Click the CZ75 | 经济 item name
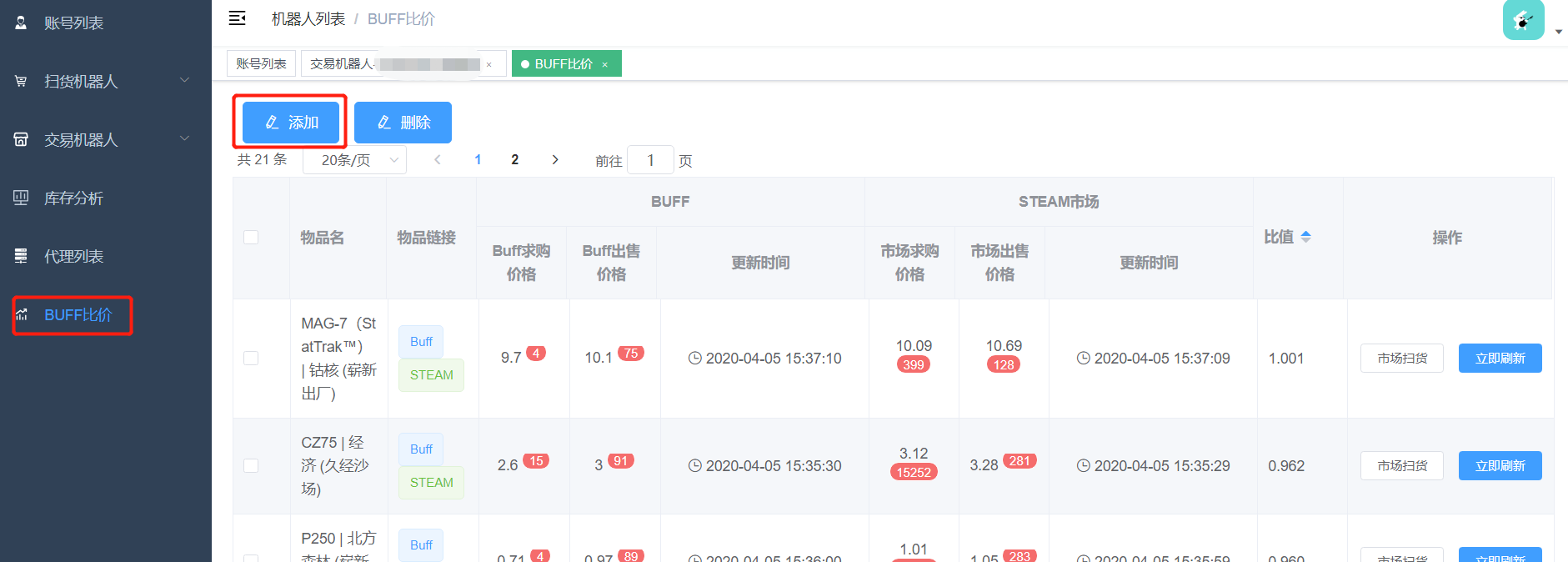 [335, 465]
